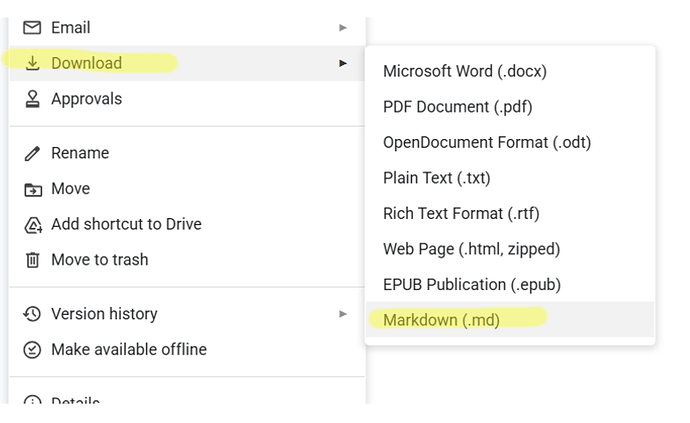Select Web Page (.html, zipped) option
This screenshot has height=423, width=690.
[471, 249]
